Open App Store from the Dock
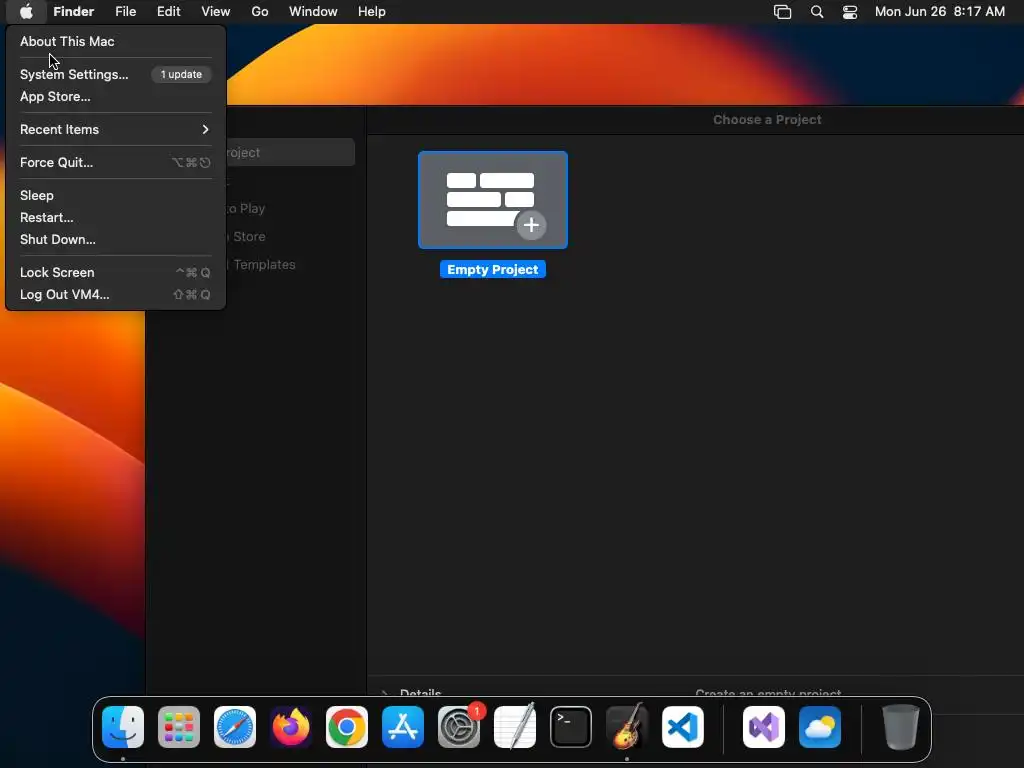1024x768 pixels. 403,727
